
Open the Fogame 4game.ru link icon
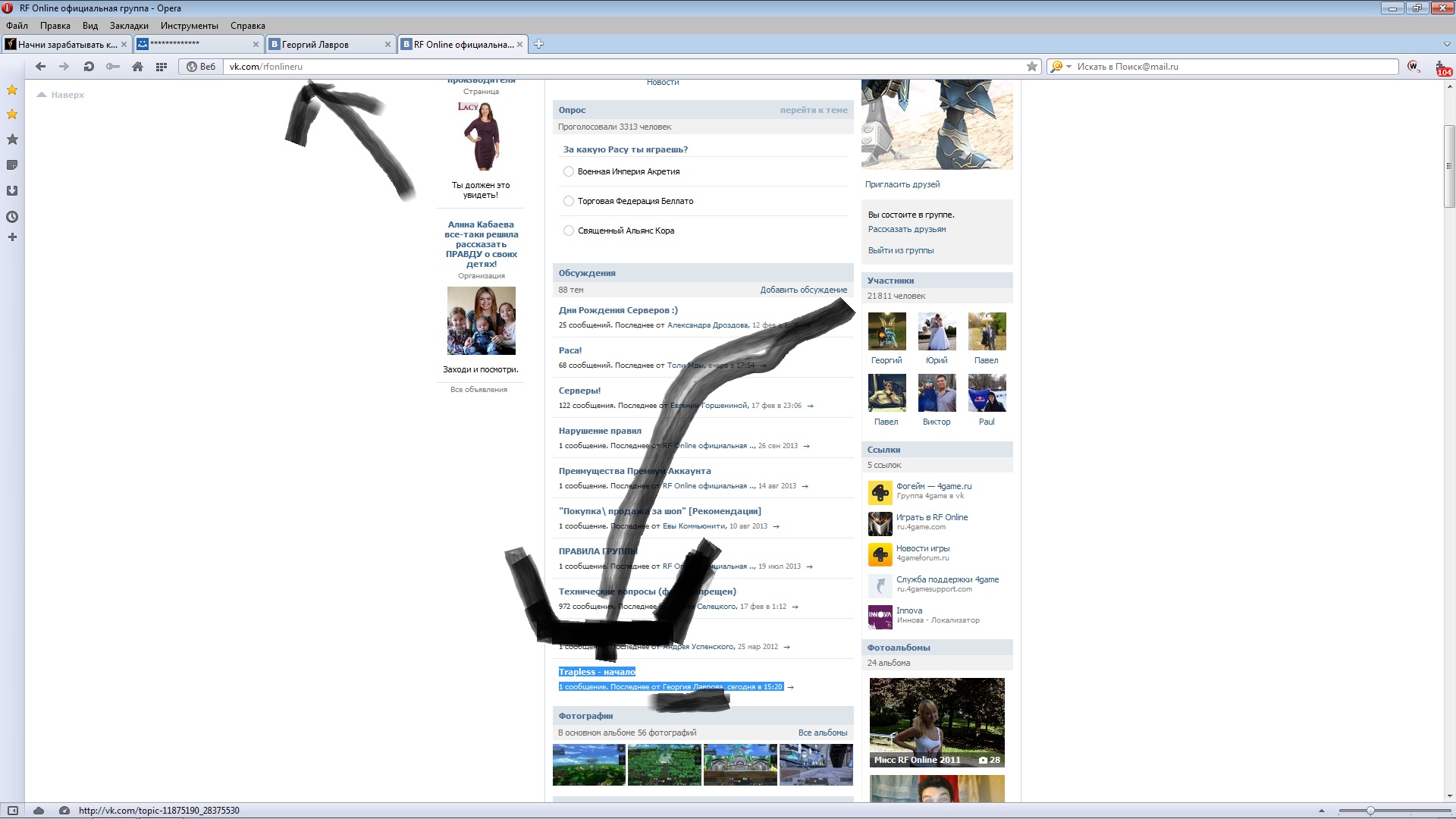880,493
